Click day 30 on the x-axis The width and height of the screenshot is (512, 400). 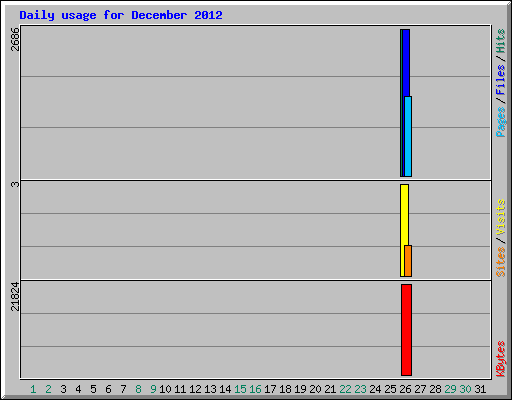[x=465, y=389]
